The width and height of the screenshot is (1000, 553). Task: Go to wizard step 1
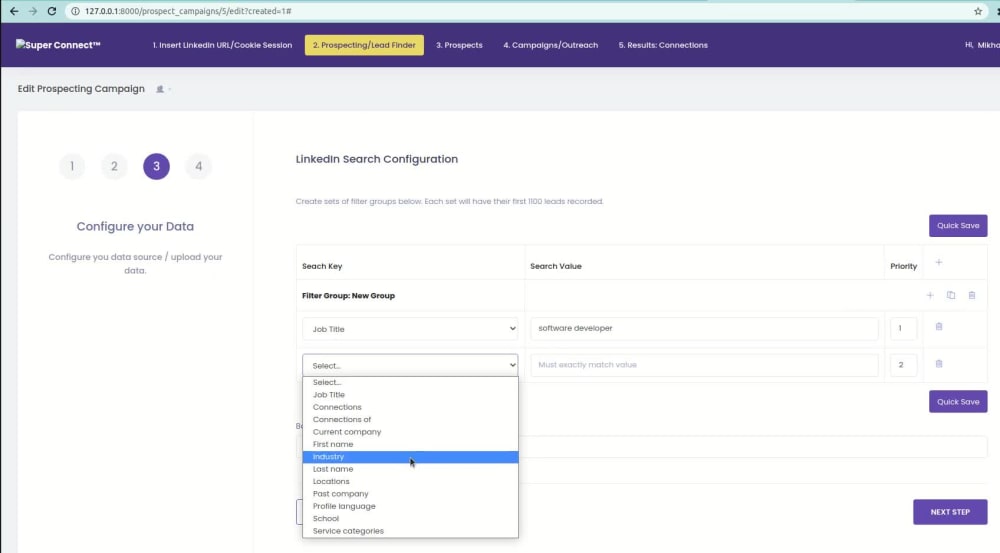coord(72,166)
